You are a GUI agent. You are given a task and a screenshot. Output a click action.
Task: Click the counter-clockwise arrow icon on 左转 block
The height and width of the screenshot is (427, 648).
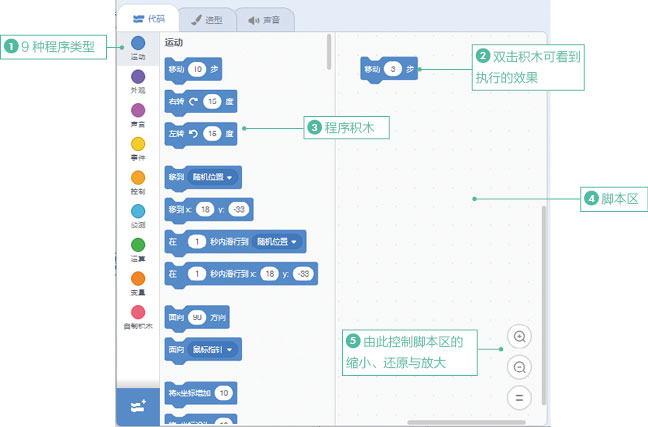193,134
